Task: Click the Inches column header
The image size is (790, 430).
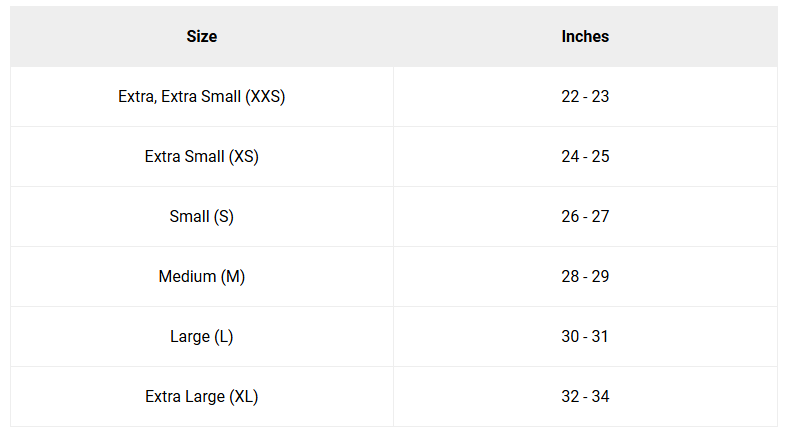Action: point(585,37)
